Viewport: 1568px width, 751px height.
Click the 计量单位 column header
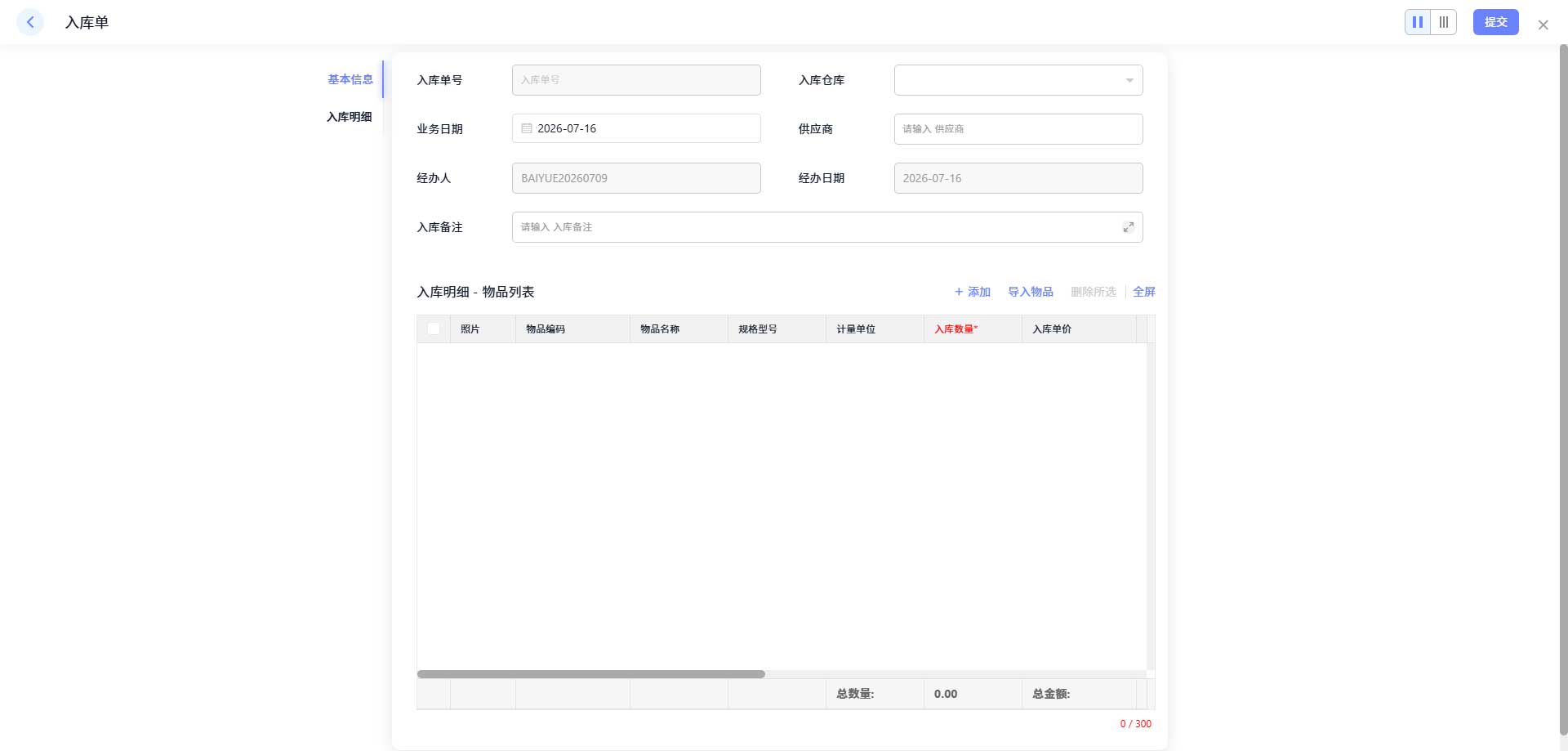click(875, 329)
